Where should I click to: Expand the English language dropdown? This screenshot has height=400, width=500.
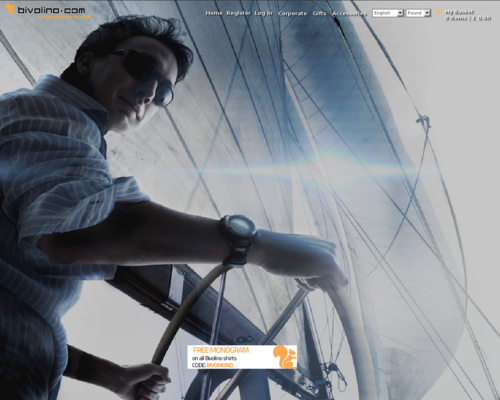coord(388,13)
